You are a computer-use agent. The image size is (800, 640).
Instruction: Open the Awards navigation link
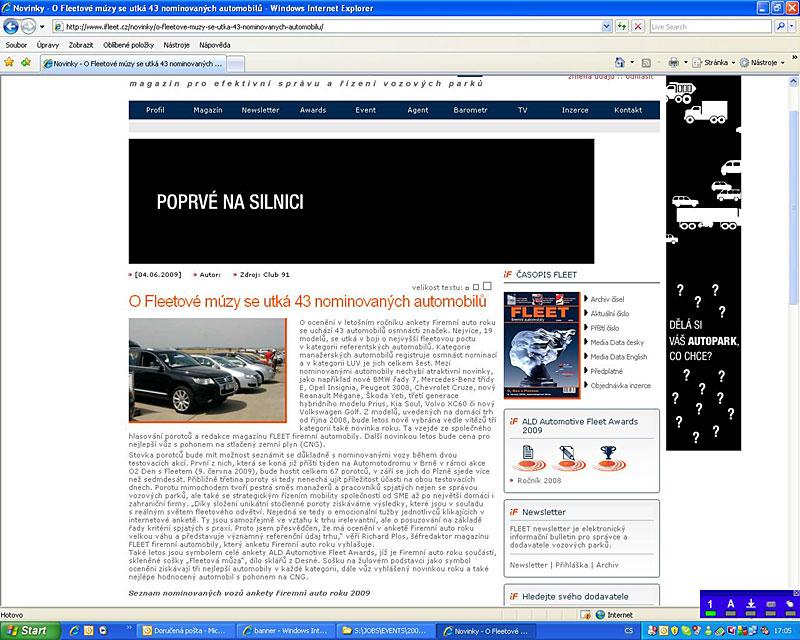(313, 110)
